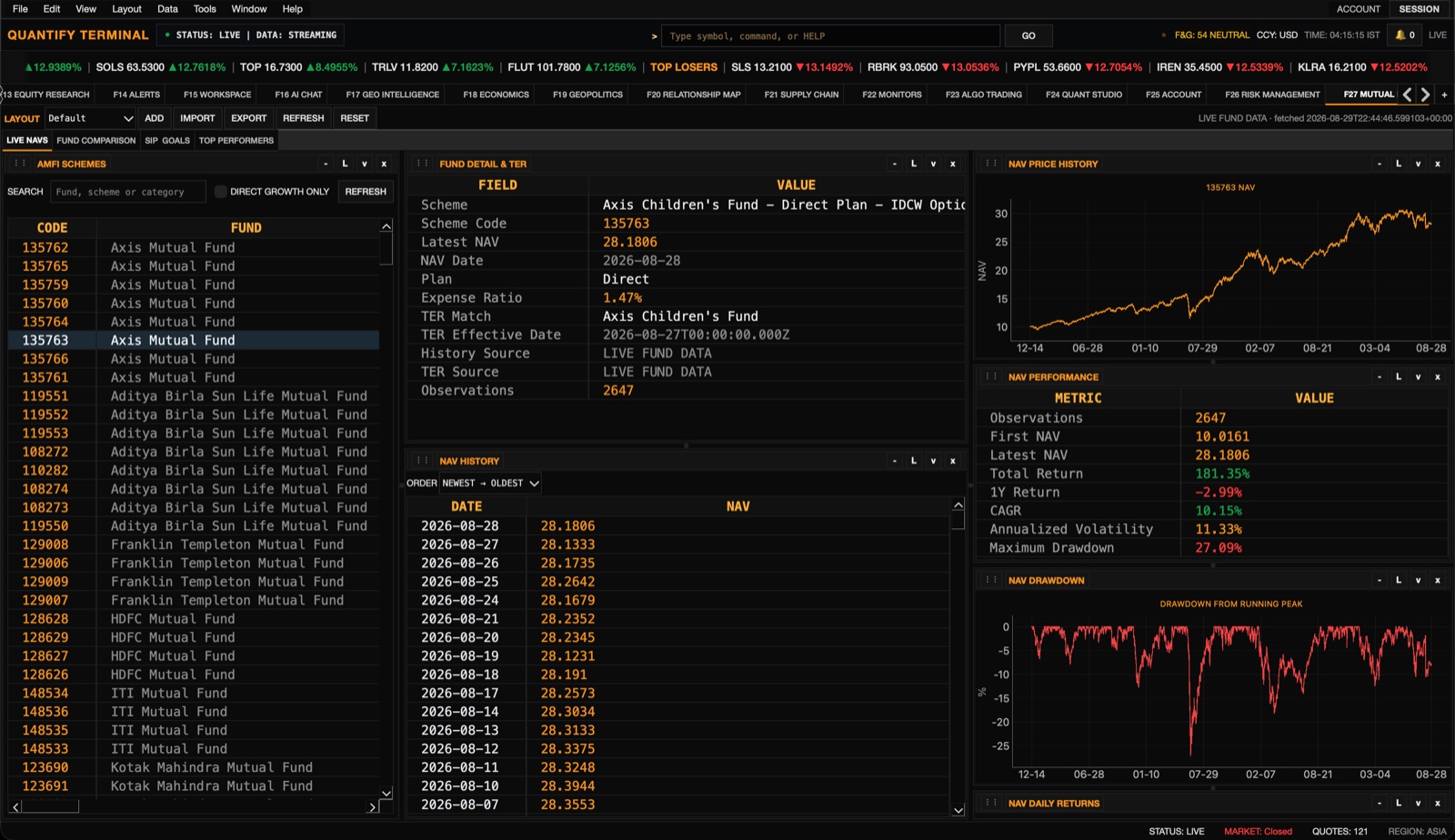
Task: Click the GO button
Action: 1029,35
